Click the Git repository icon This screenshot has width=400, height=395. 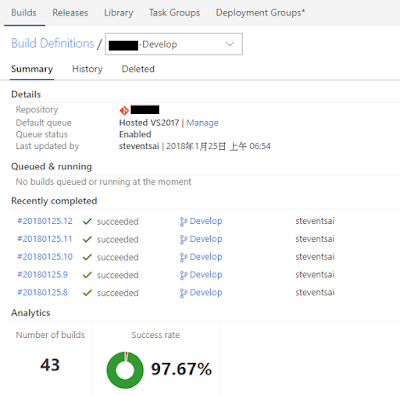coord(124,110)
